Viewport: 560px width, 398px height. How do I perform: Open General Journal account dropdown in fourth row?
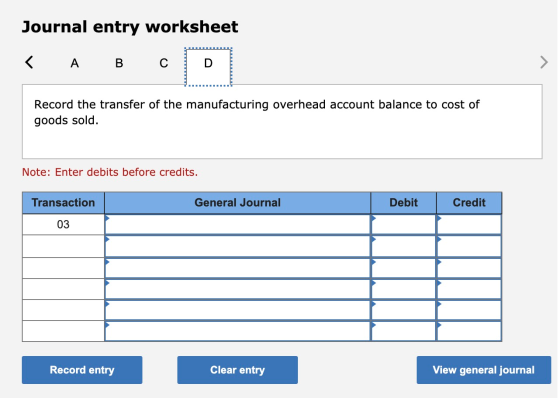pos(238,289)
